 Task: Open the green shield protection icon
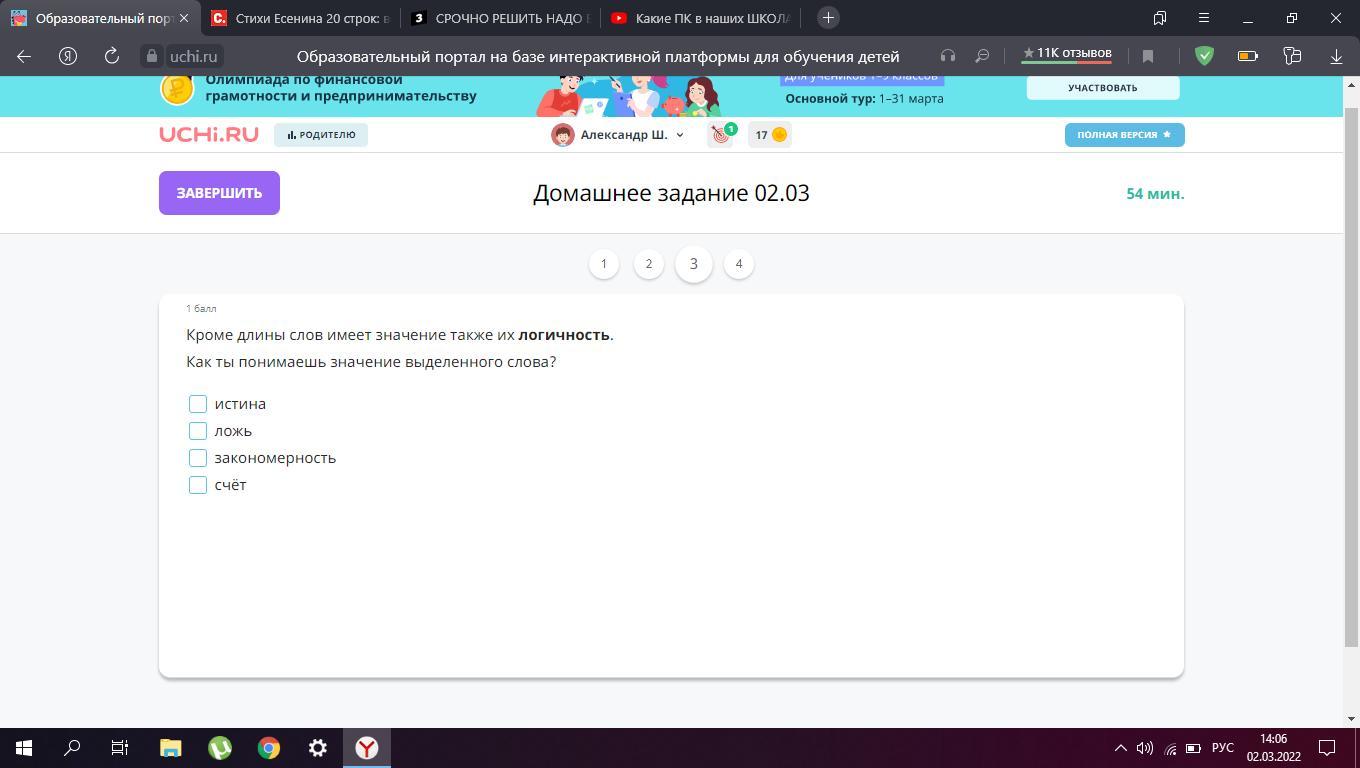(1204, 56)
